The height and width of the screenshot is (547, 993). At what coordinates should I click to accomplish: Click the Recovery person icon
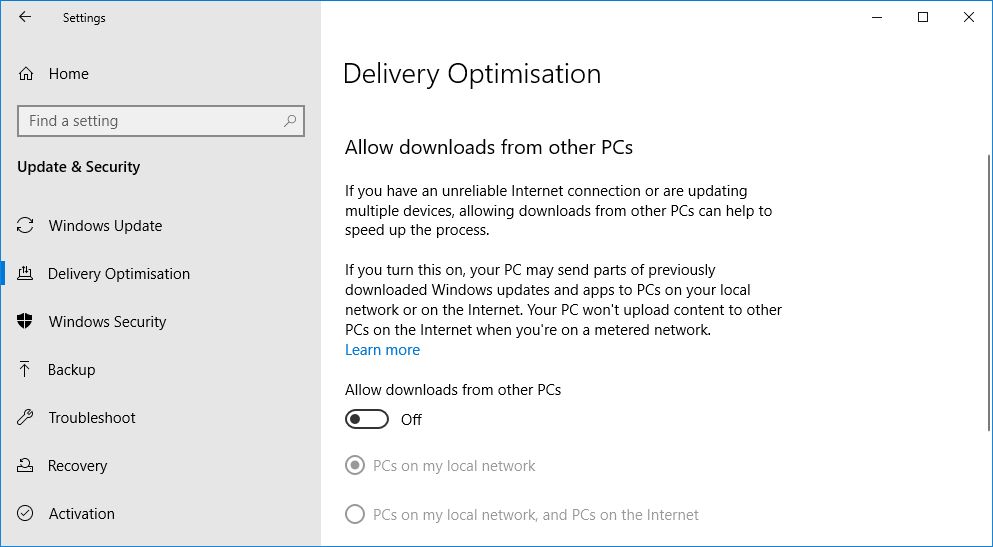[x=26, y=466]
